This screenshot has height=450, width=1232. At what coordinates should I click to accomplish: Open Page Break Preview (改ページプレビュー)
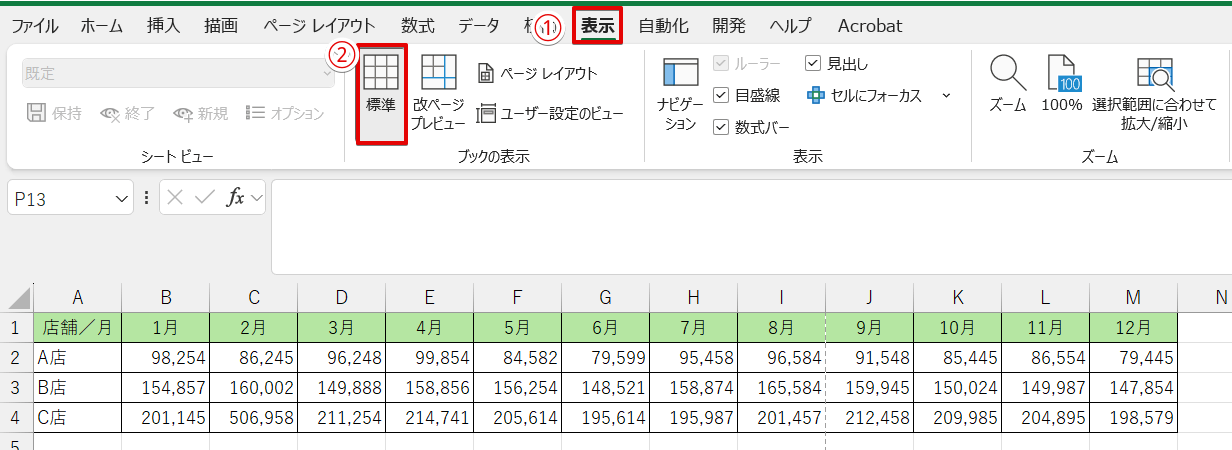coord(439,94)
